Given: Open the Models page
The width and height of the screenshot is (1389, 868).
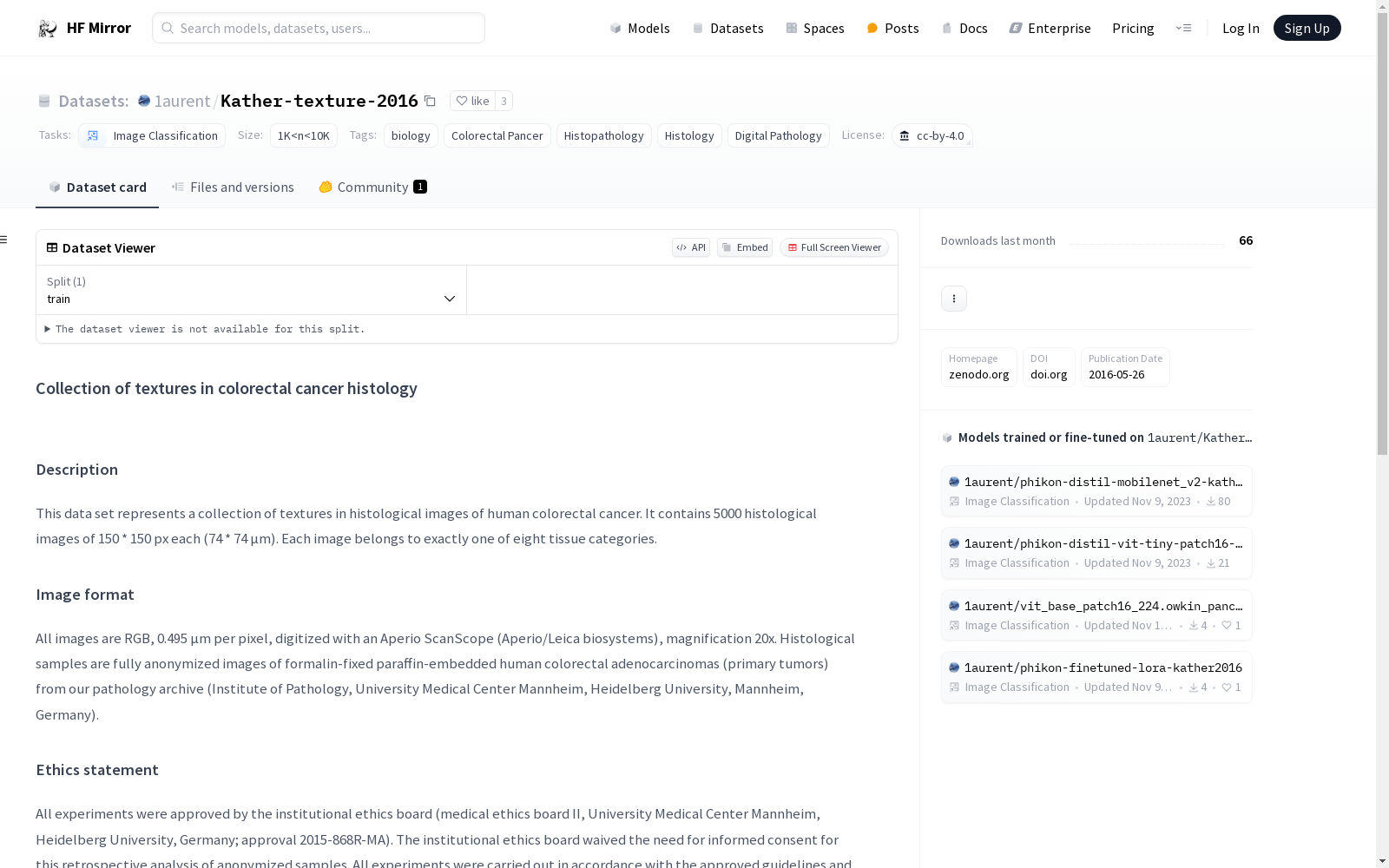Looking at the screenshot, I should click(x=640, y=28).
